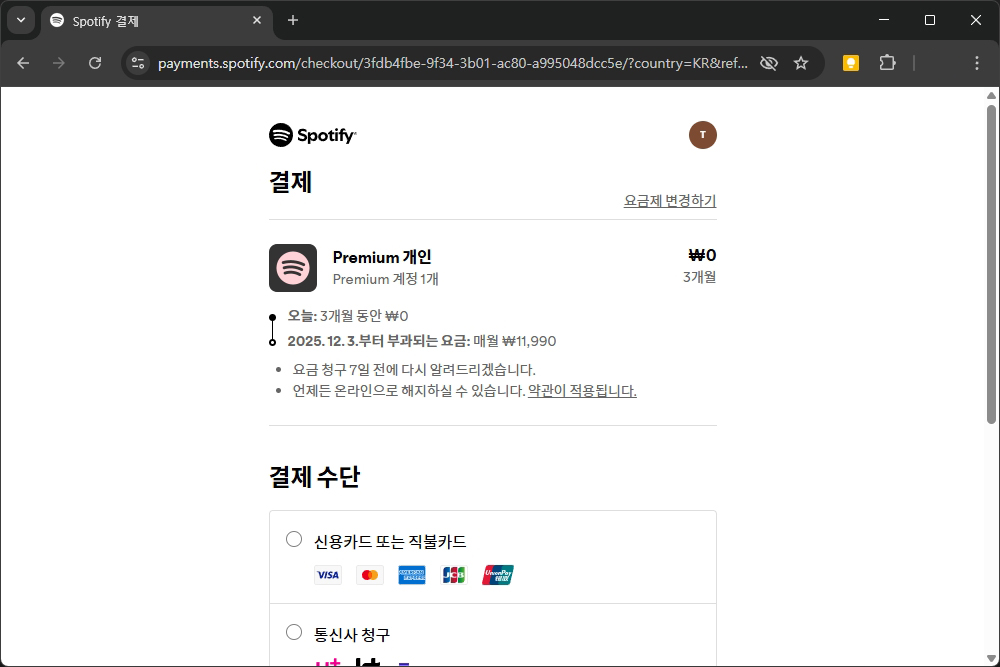Focus the payments.spotify.com address bar
Image resolution: width=1000 pixels, height=667 pixels.
453,63
